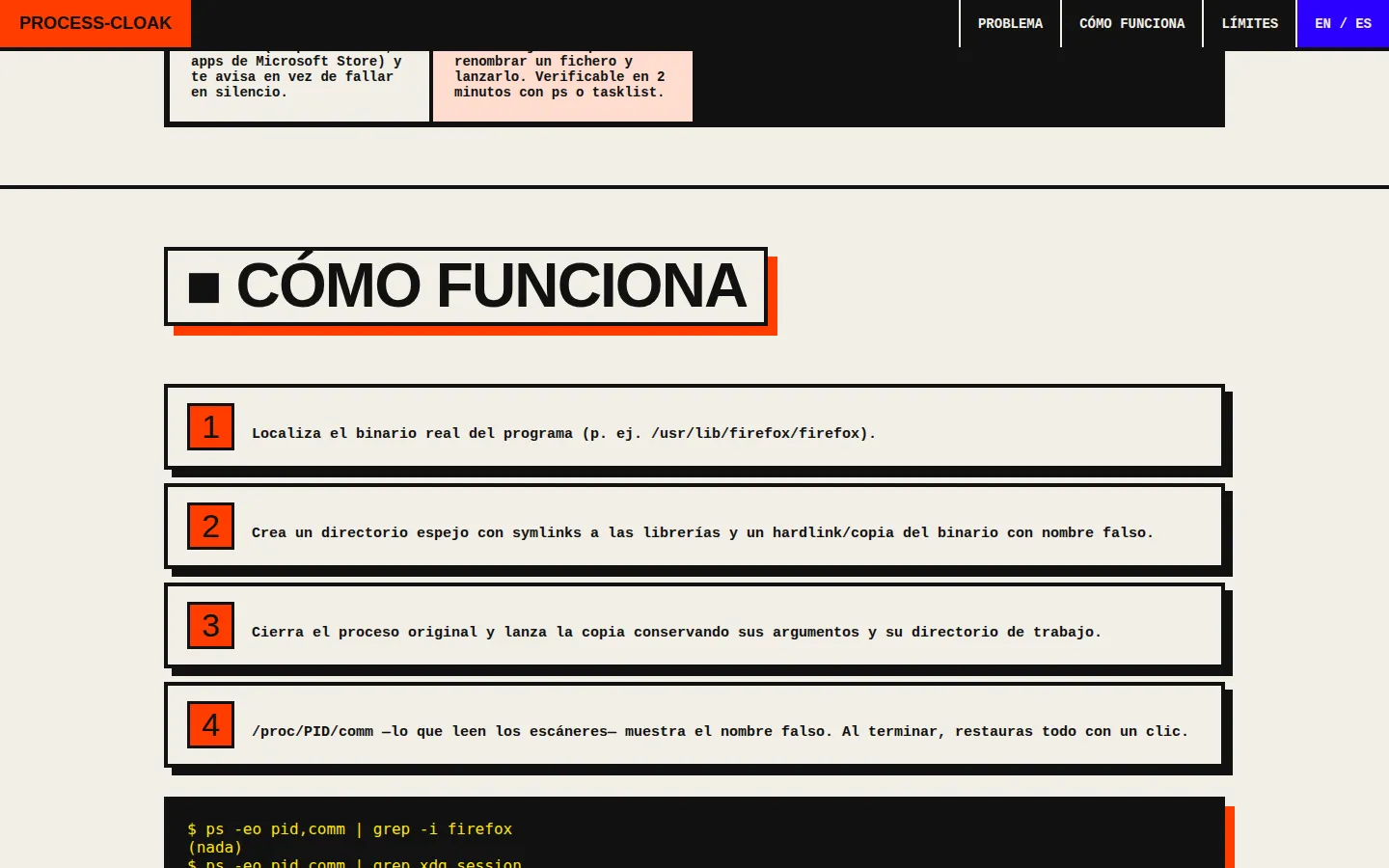Click the orange step number 4 badge

(210, 725)
